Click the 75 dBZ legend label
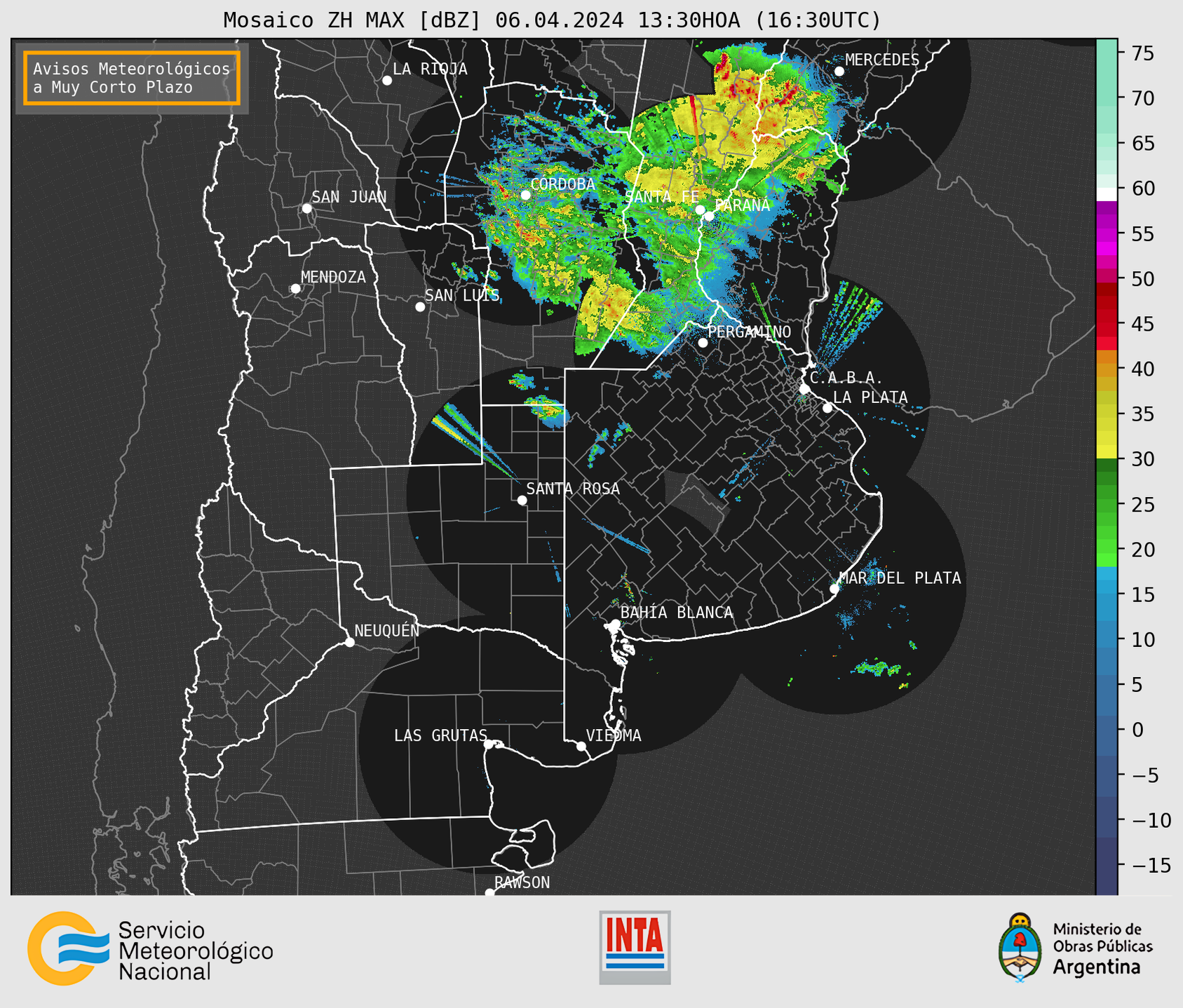The image size is (1183, 1008). pos(1142,53)
